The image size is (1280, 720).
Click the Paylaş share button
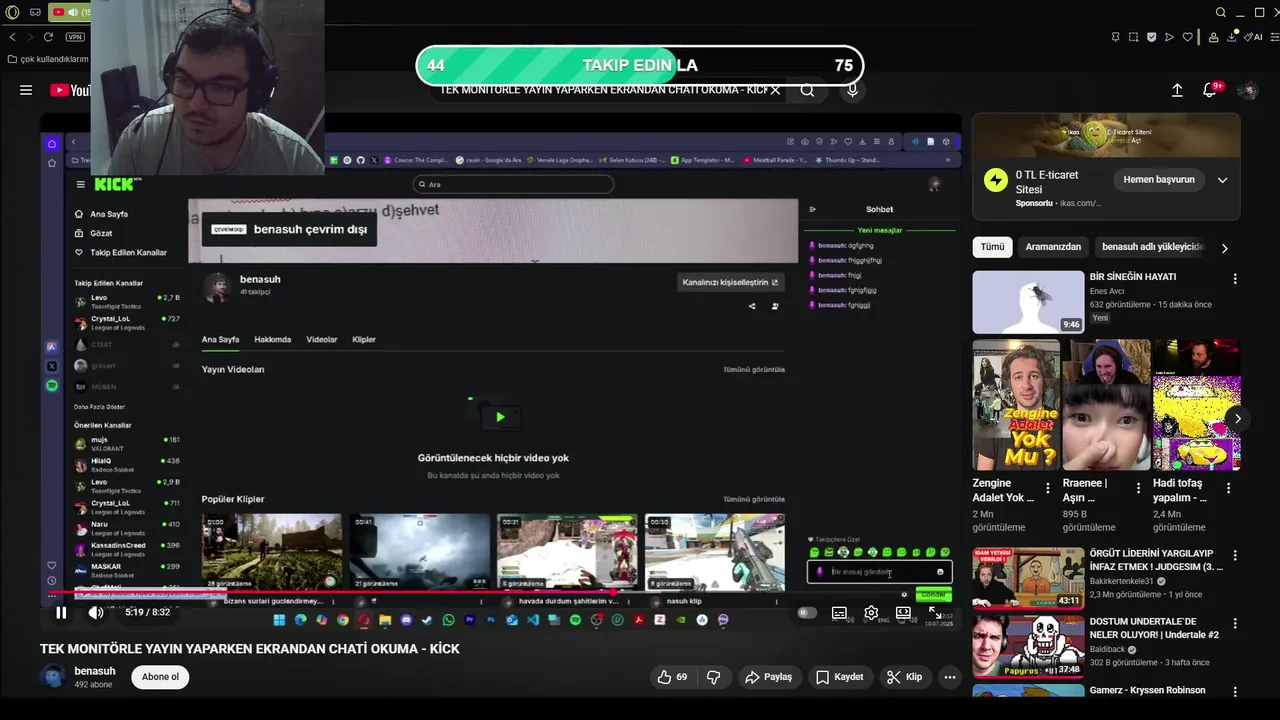click(768, 677)
